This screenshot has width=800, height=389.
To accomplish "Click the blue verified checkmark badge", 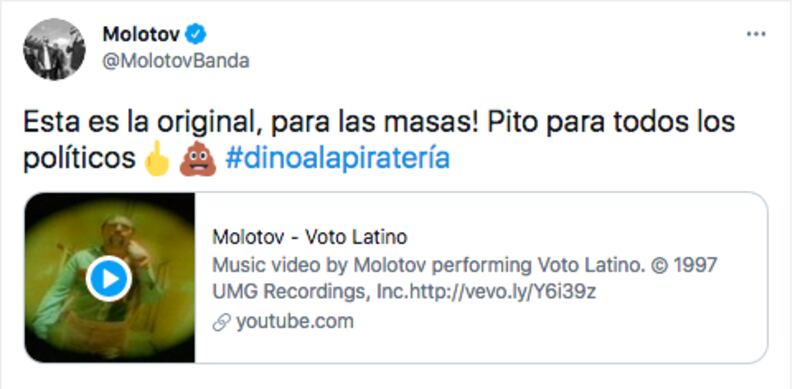I will [x=195, y=34].
